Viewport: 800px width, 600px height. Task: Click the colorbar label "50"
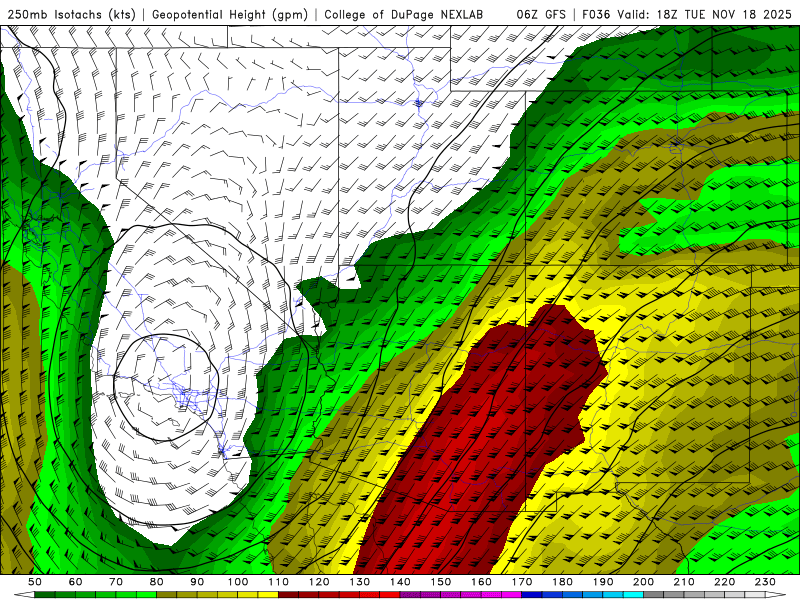click(35, 582)
